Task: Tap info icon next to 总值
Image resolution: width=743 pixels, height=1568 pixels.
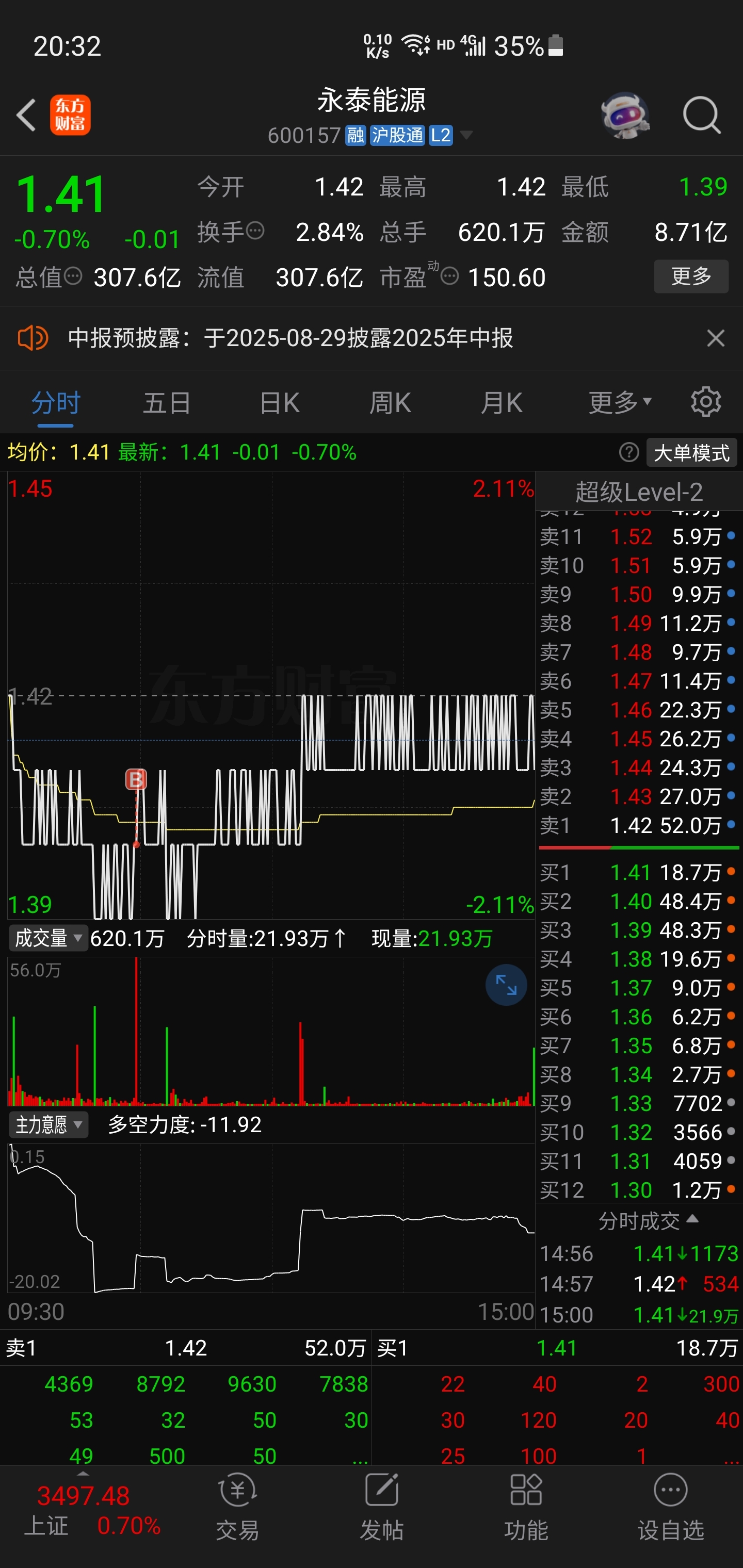Action: [x=73, y=276]
